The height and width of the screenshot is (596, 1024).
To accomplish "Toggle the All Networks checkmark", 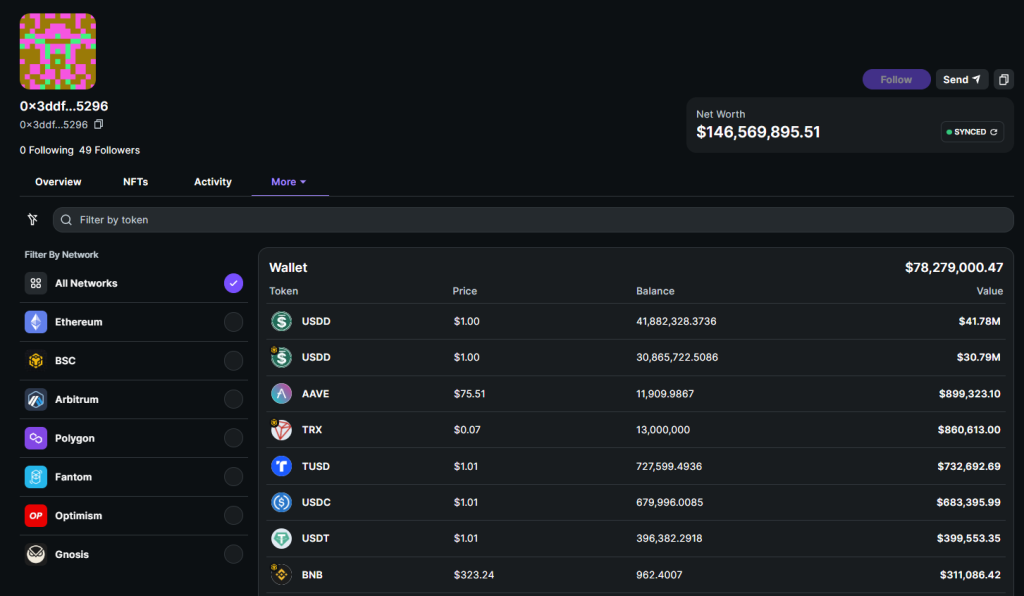I will pyautogui.click(x=233, y=283).
